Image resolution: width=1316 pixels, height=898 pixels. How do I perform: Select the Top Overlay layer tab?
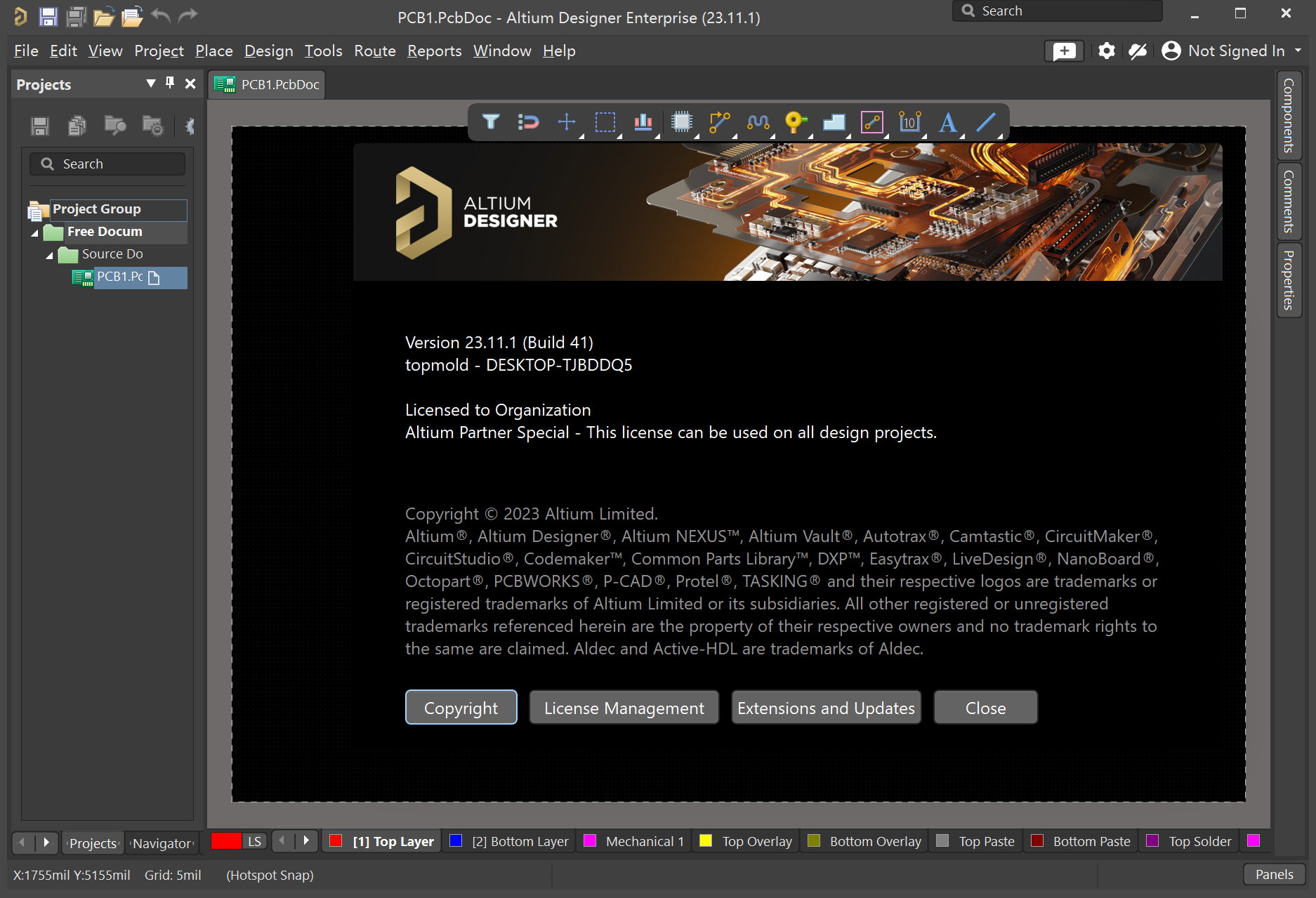point(746,841)
